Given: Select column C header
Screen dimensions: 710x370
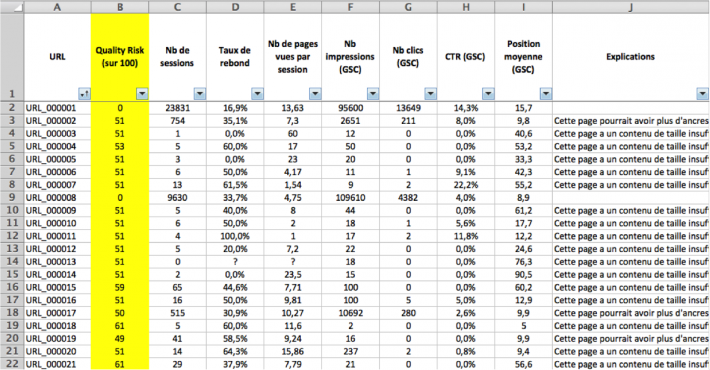Looking at the screenshot, I should click(178, 7).
